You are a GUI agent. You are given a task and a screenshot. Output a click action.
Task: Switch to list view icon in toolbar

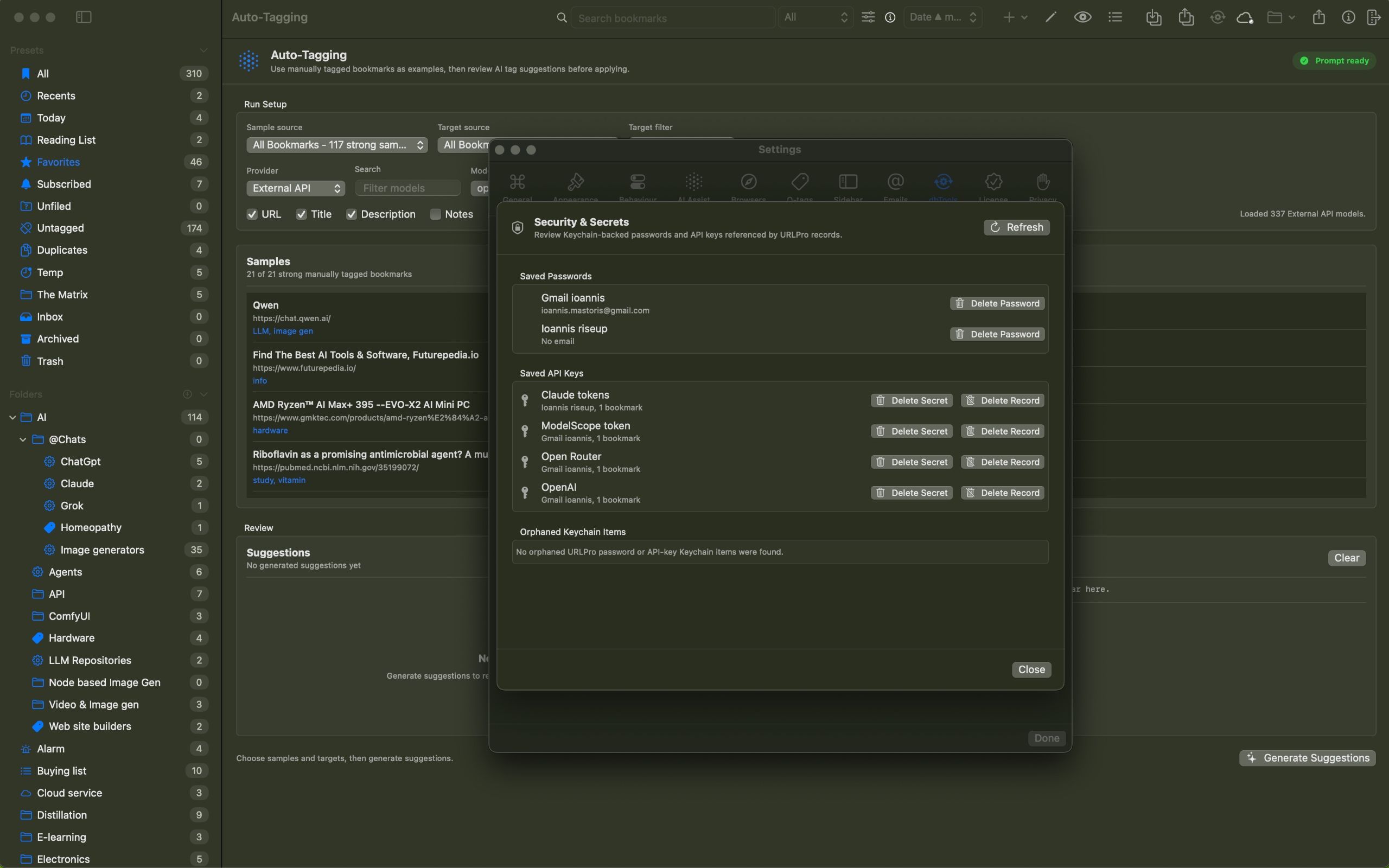point(1115,17)
